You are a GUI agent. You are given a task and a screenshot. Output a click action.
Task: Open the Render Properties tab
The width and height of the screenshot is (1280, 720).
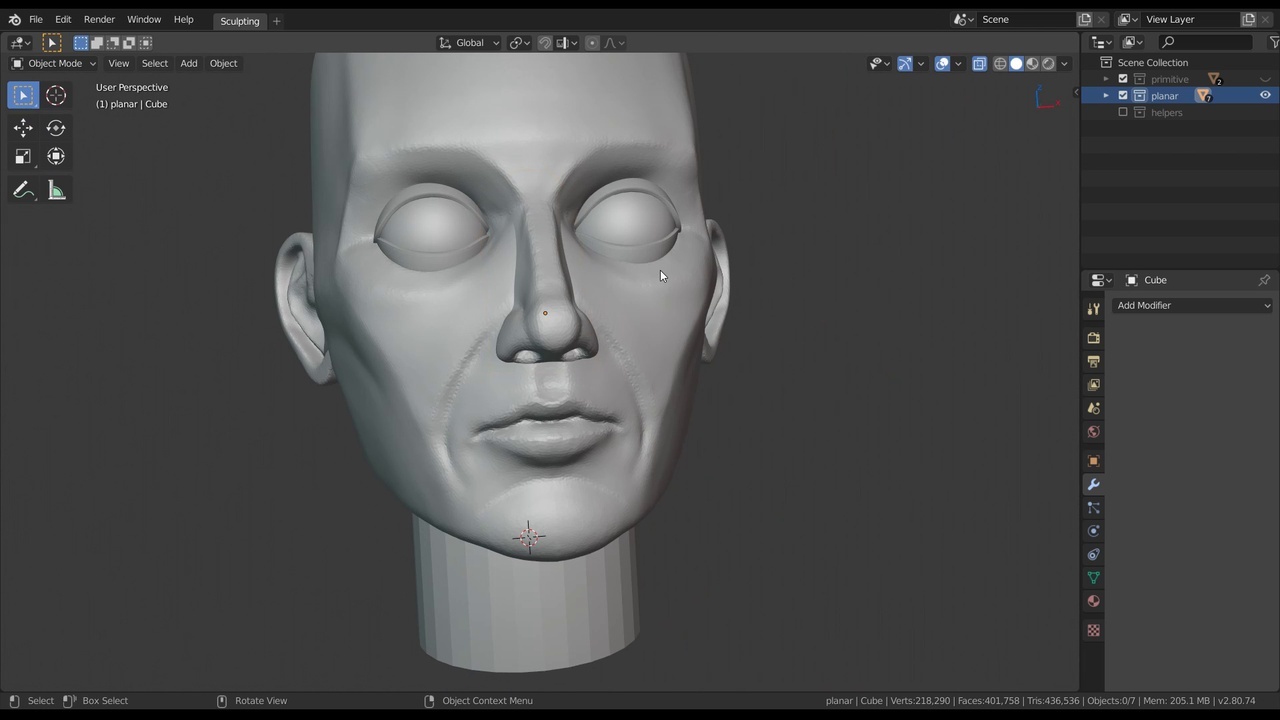click(x=1093, y=337)
